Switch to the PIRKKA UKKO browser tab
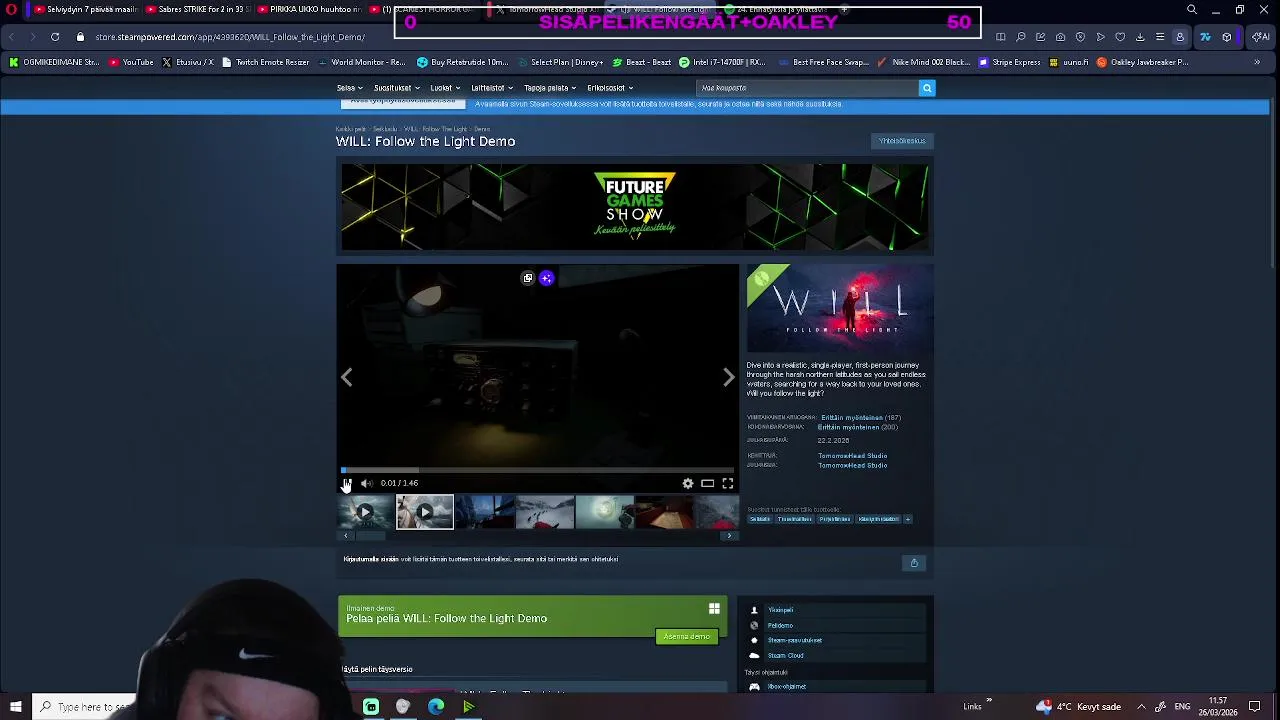This screenshot has width=1280, height=720. click(312, 10)
